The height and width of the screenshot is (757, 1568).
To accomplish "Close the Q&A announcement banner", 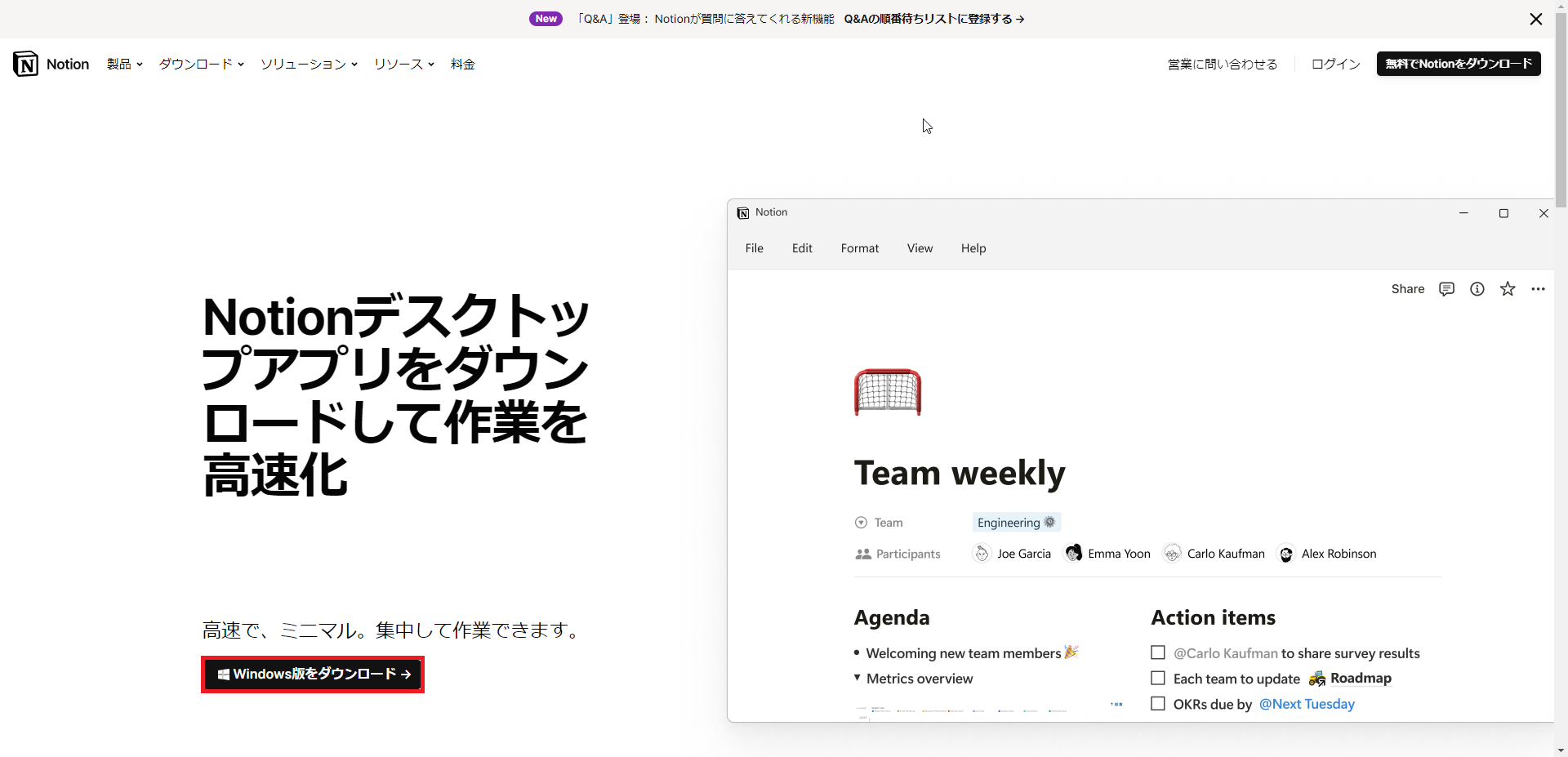I will [x=1535, y=19].
